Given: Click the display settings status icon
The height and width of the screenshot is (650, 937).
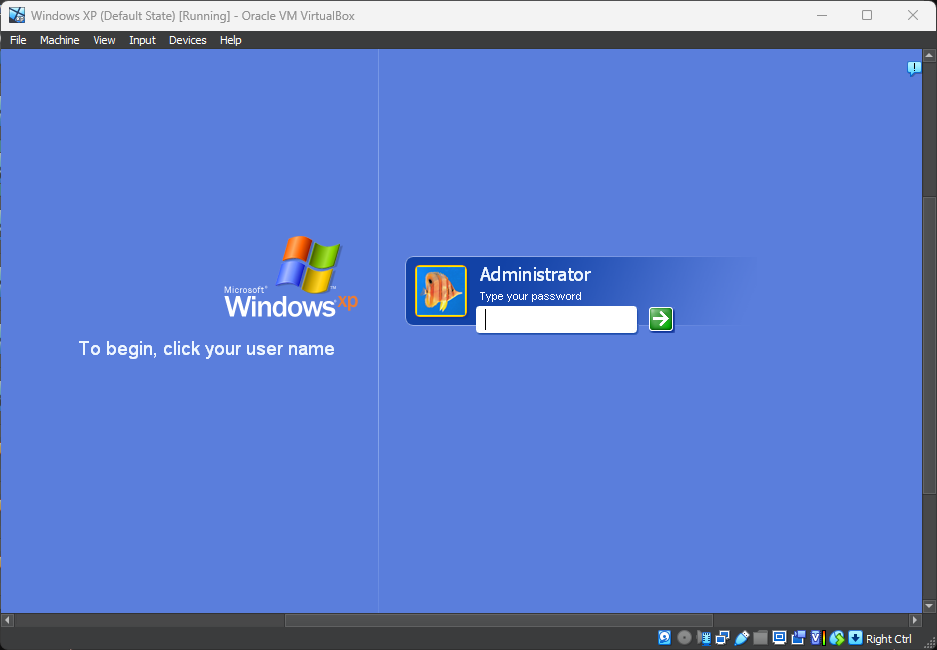Looking at the screenshot, I should tap(779, 637).
